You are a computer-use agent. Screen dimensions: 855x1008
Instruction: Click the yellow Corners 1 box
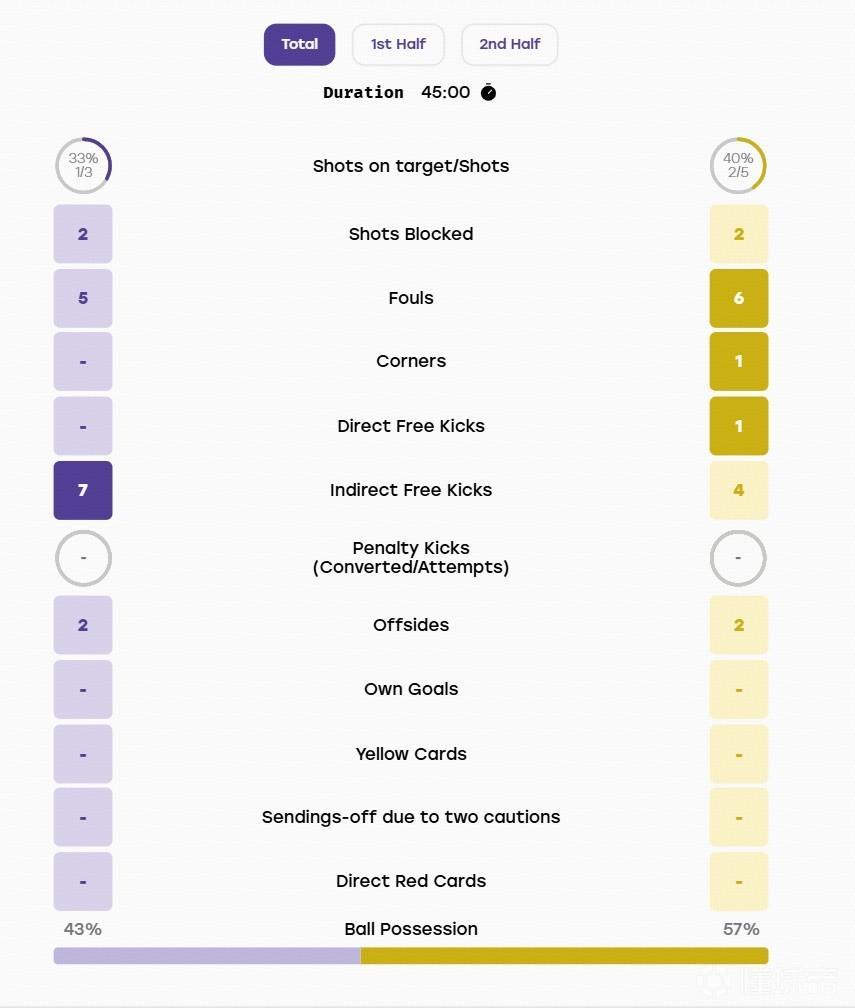coord(739,361)
